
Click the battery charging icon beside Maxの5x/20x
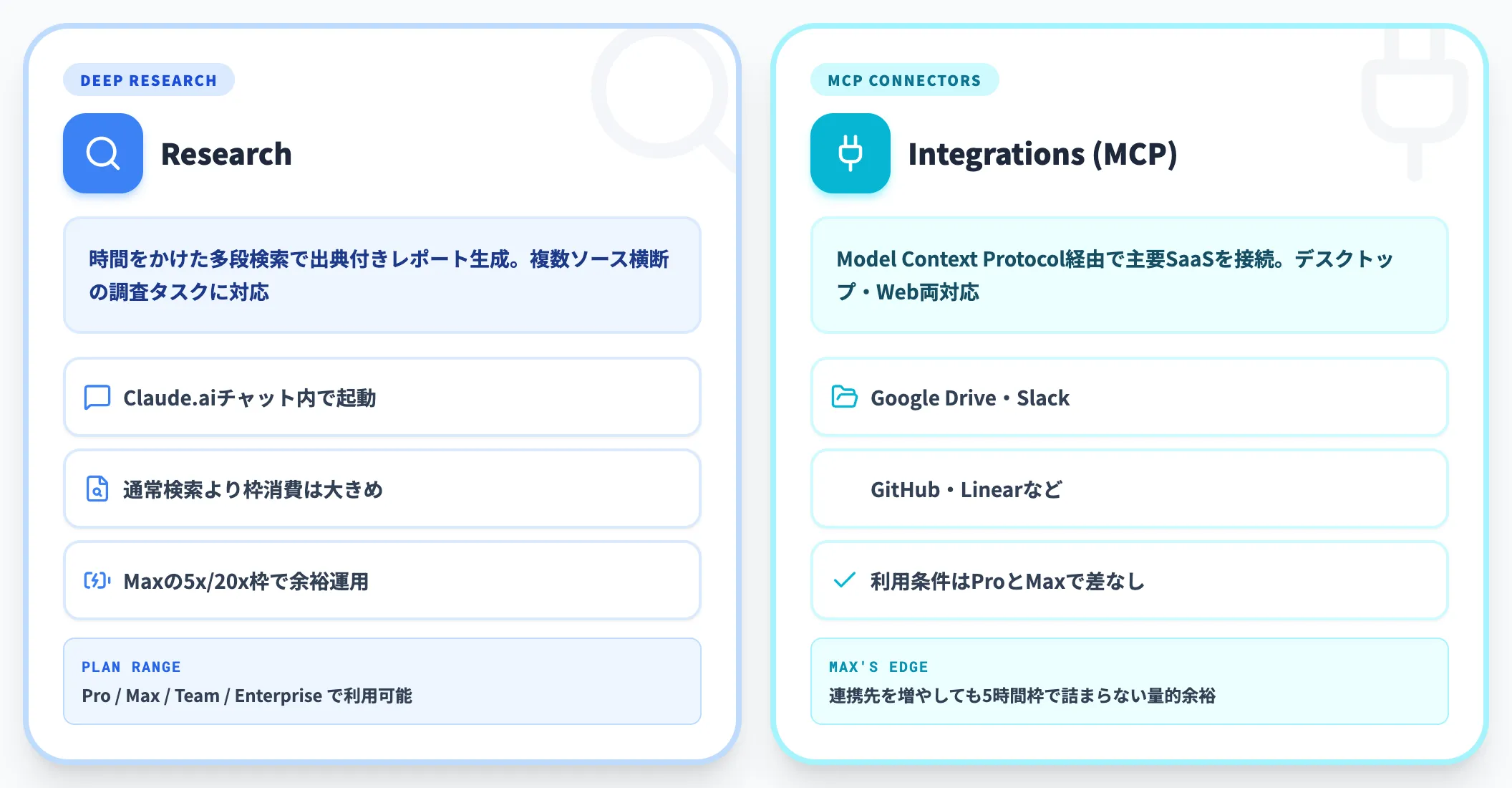97,580
